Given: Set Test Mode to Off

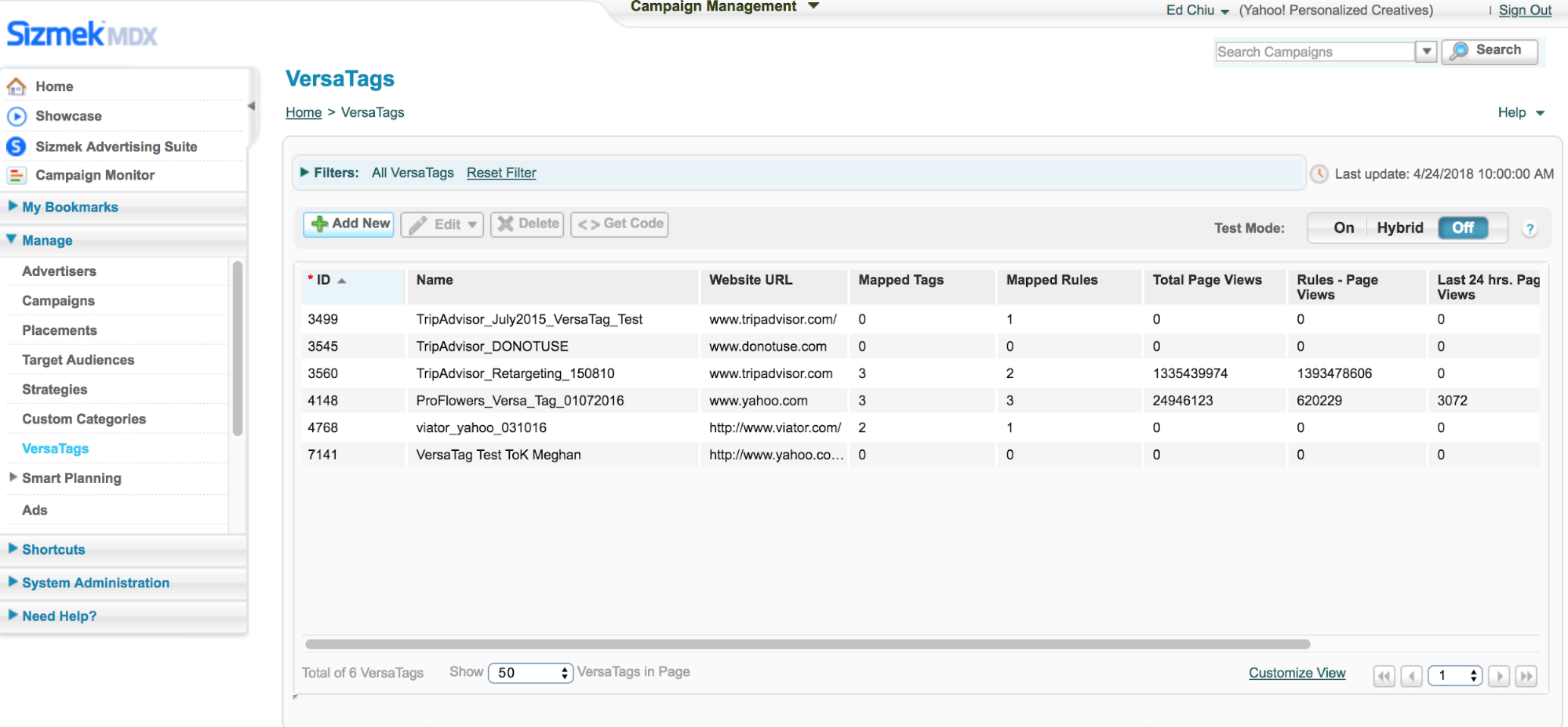Looking at the screenshot, I should click(1463, 227).
